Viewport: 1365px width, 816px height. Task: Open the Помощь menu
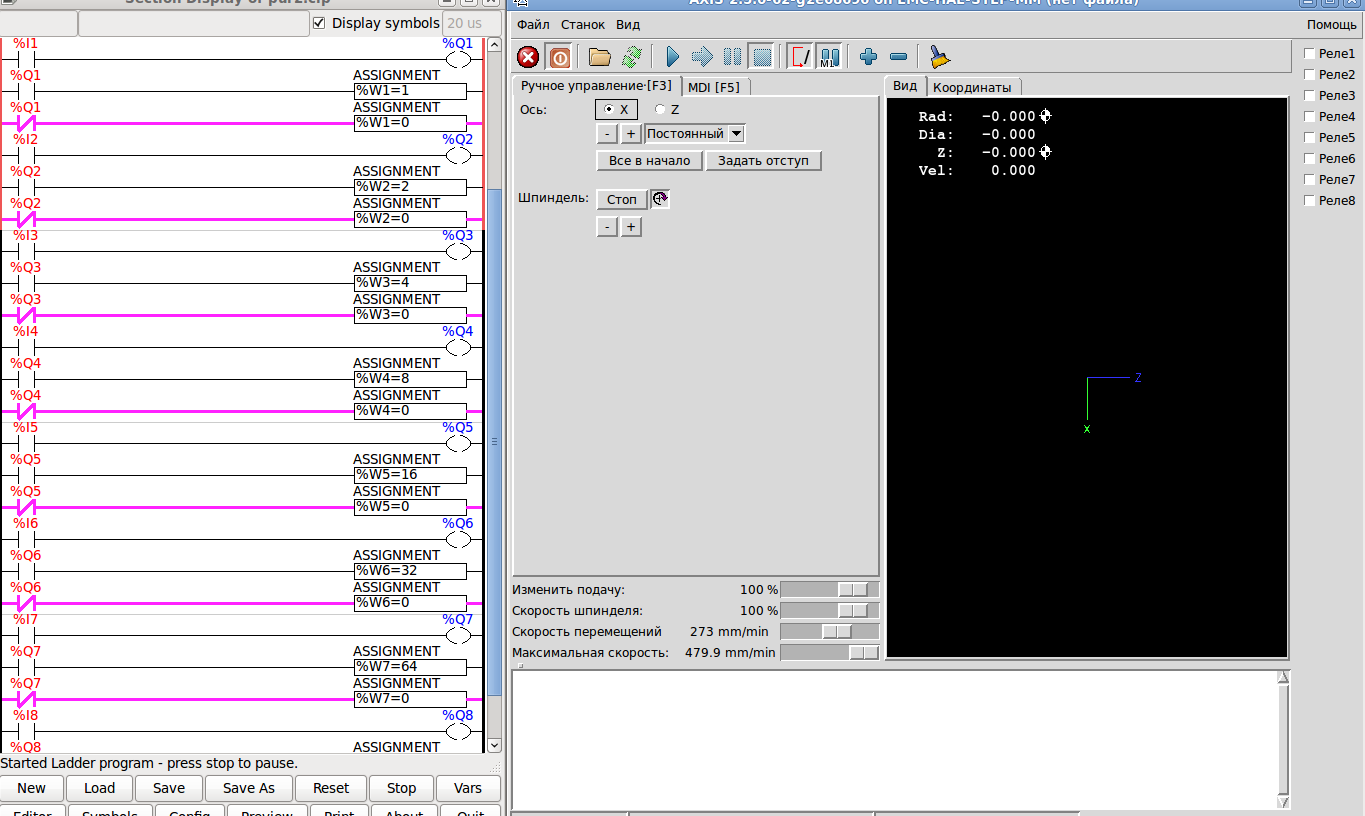(x=1332, y=24)
